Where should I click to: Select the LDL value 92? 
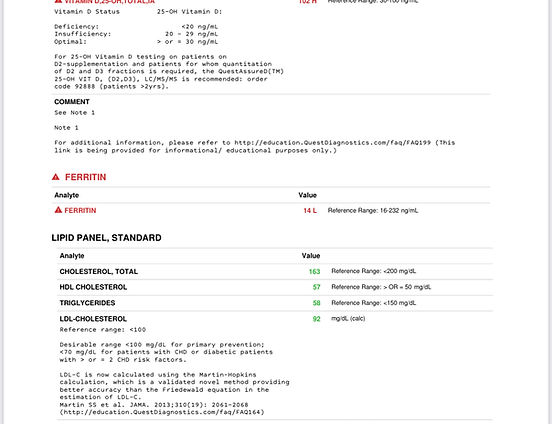click(316, 319)
